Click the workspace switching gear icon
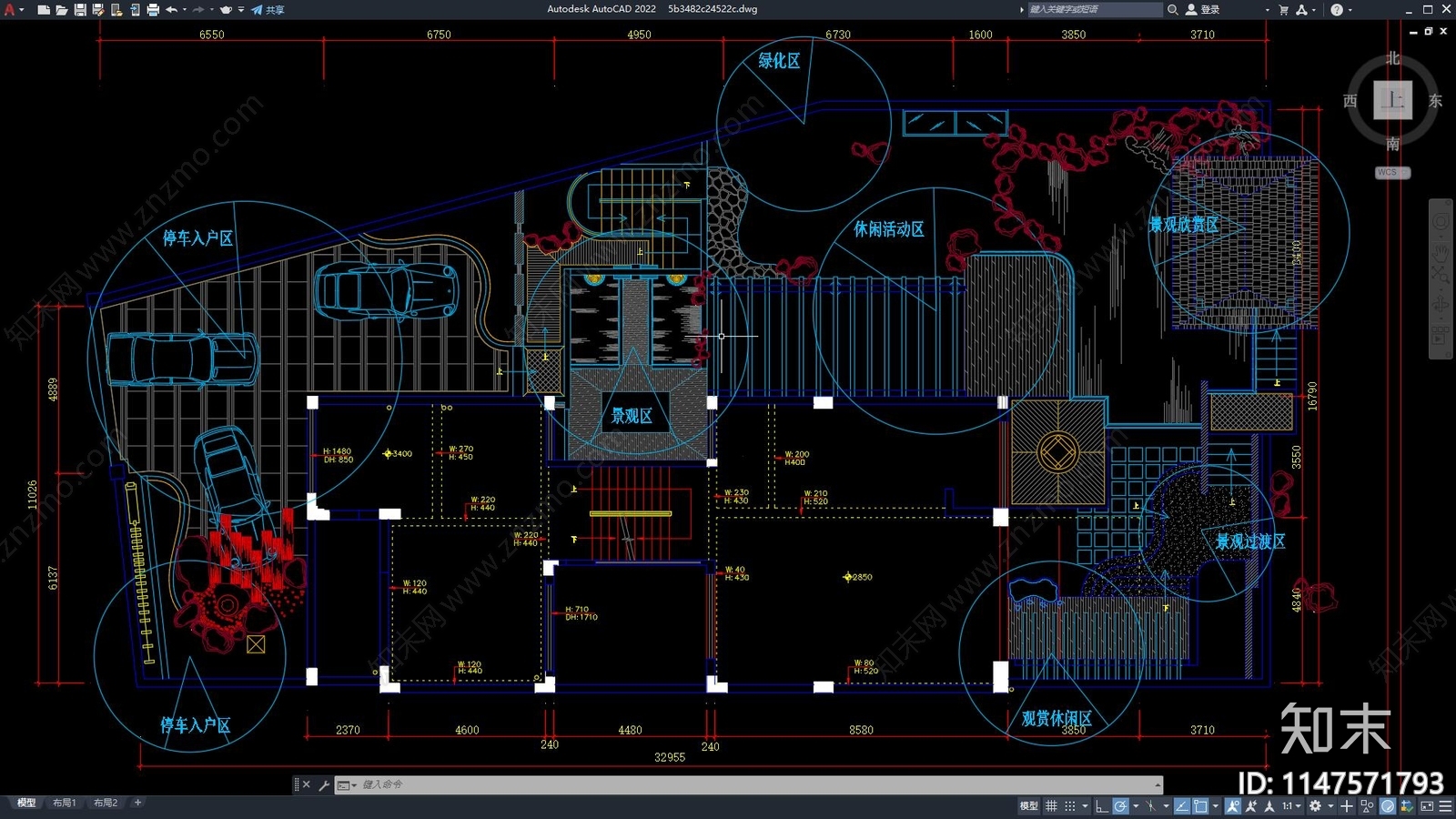The height and width of the screenshot is (819, 1456). click(1315, 806)
